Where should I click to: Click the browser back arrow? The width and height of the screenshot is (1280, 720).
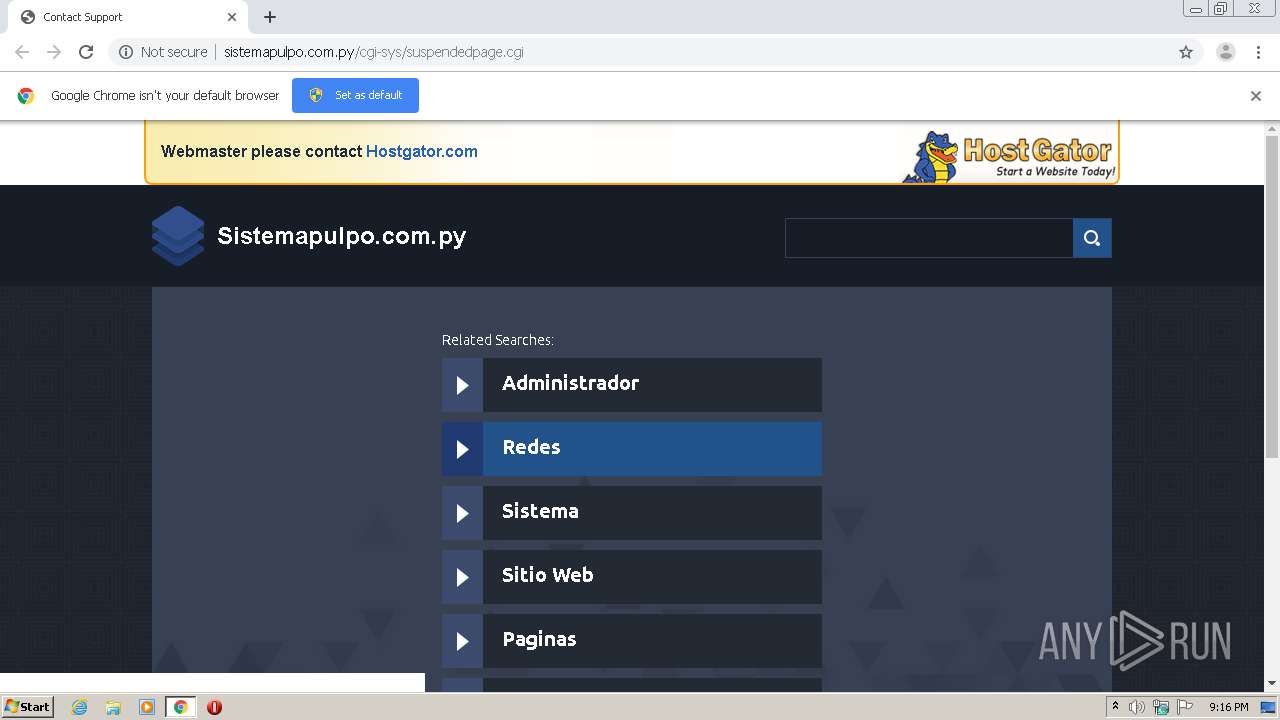pos(22,52)
